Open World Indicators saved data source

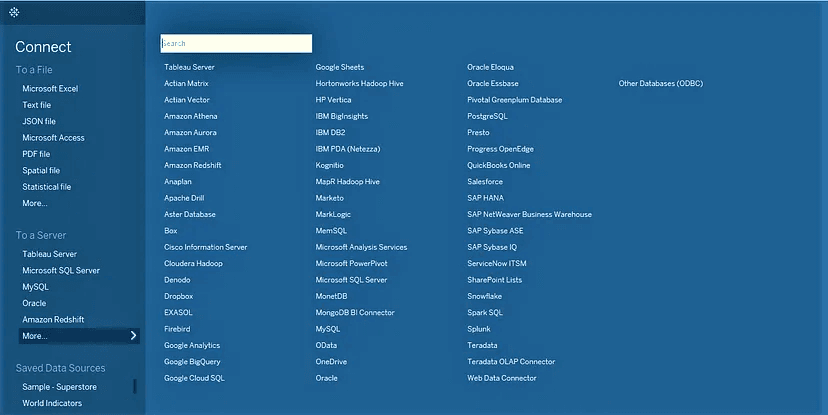(x=52, y=403)
